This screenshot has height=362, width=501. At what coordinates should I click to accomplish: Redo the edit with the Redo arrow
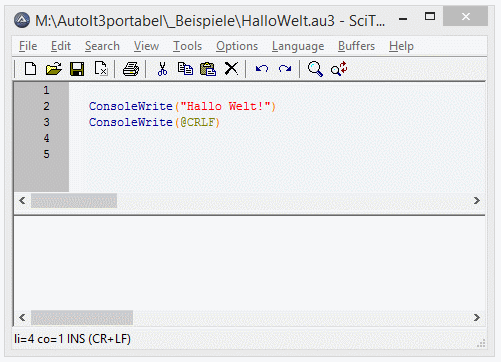285,69
